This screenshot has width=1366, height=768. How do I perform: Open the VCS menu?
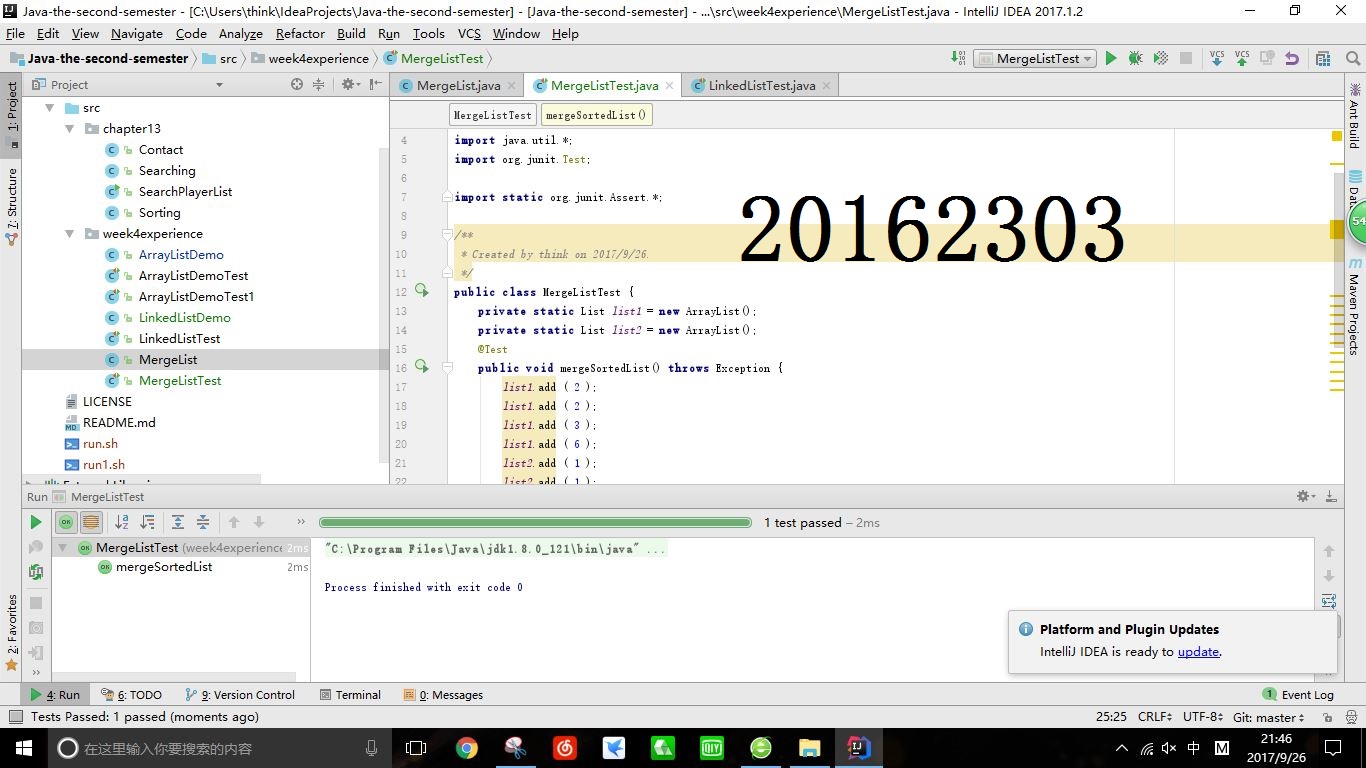[x=469, y=33]
